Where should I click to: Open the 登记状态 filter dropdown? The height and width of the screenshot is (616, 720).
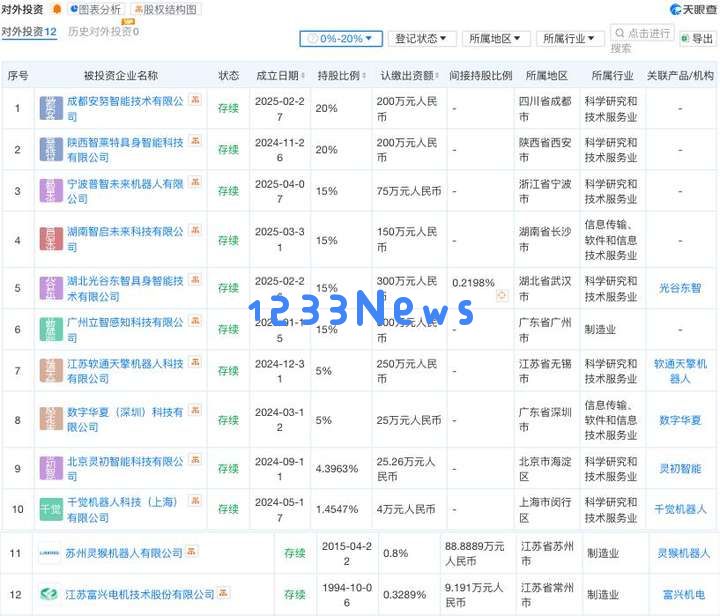(x=422, y=39)
